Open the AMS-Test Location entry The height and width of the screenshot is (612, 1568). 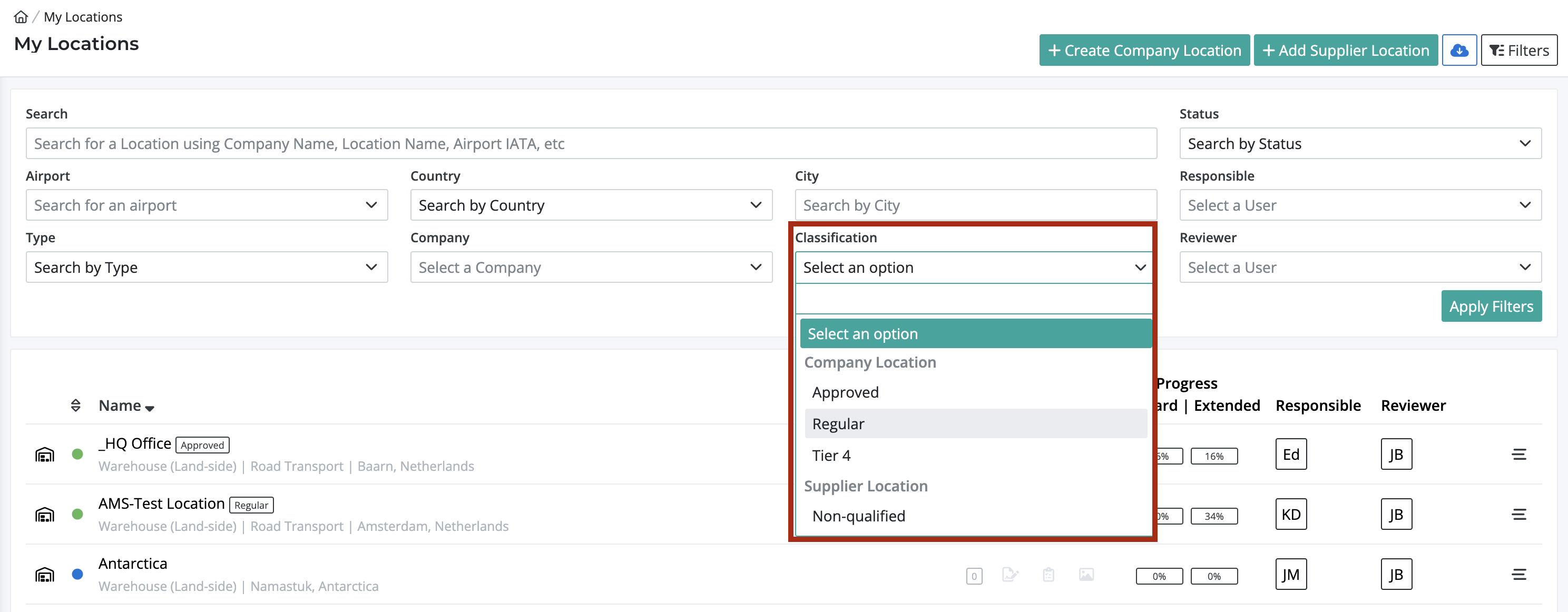[x=161, y=505]
